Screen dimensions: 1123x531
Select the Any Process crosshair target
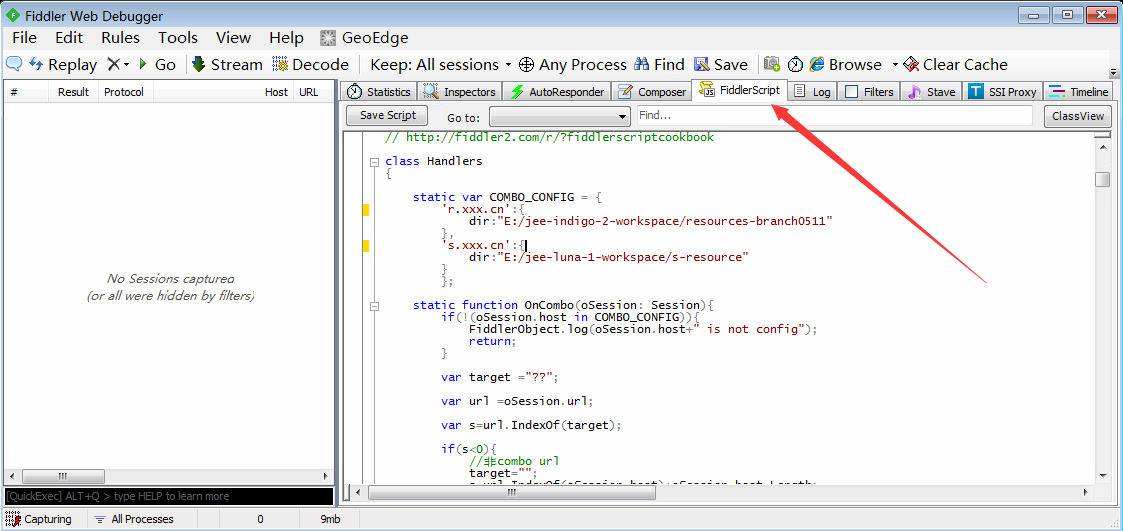tap(572, 64)
